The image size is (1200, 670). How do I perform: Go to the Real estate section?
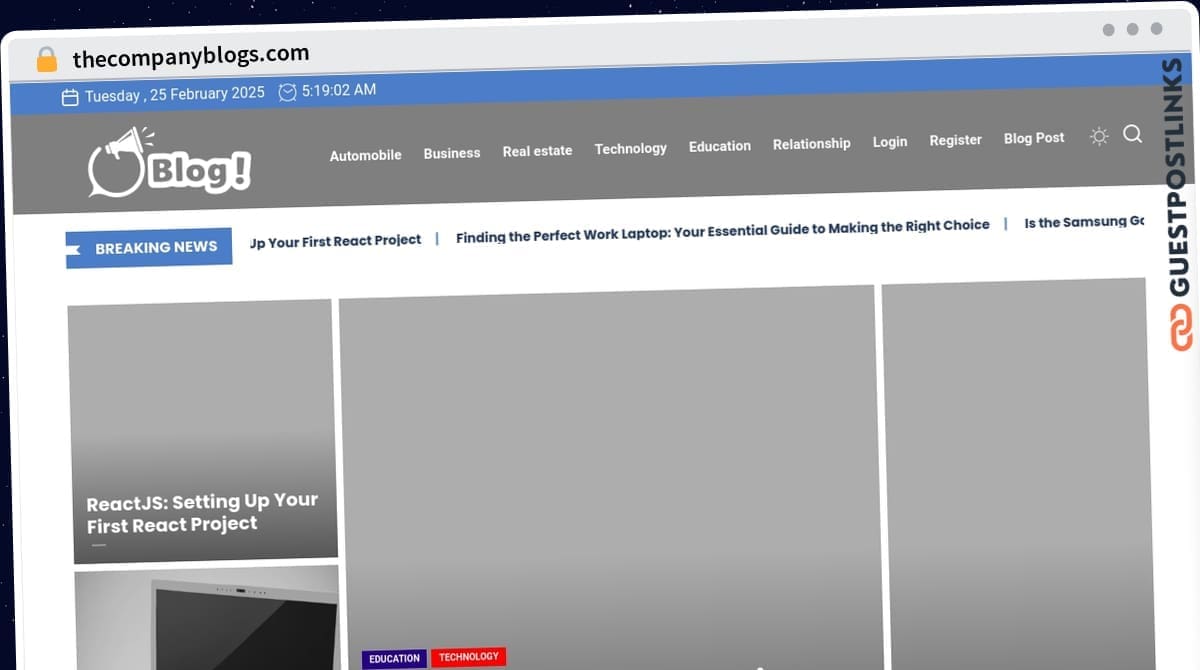pos(537,151)
